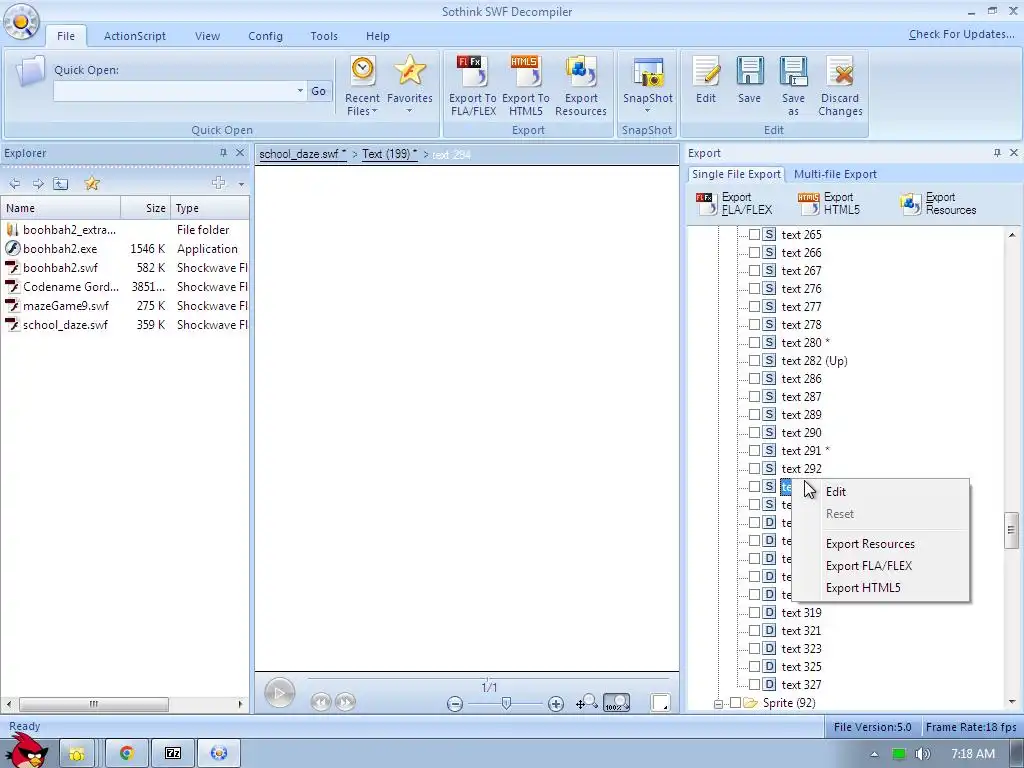Choose Export FLA/FLEX in the context menu
The width and height of the screenshot is (1024, 768).
click(x=869, y=566)
